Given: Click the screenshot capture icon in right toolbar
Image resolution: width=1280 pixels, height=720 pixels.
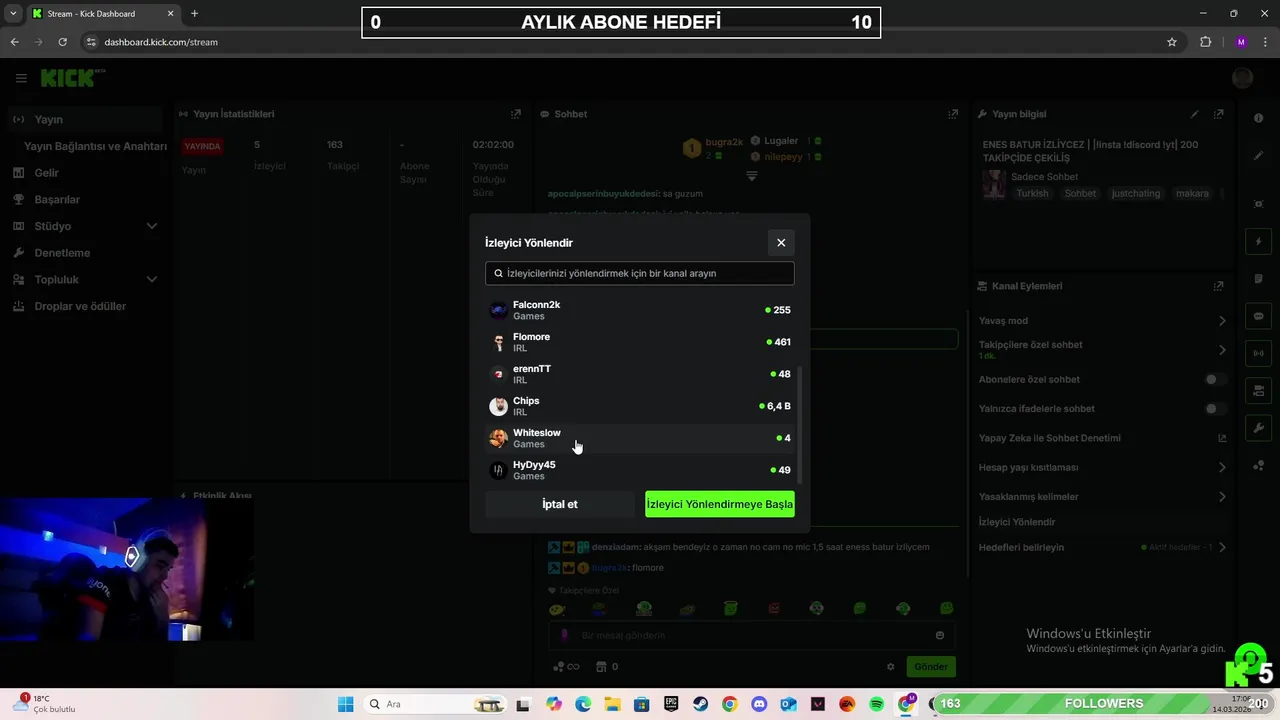Looking at the screenshot, I should [x=1258, y=204].
